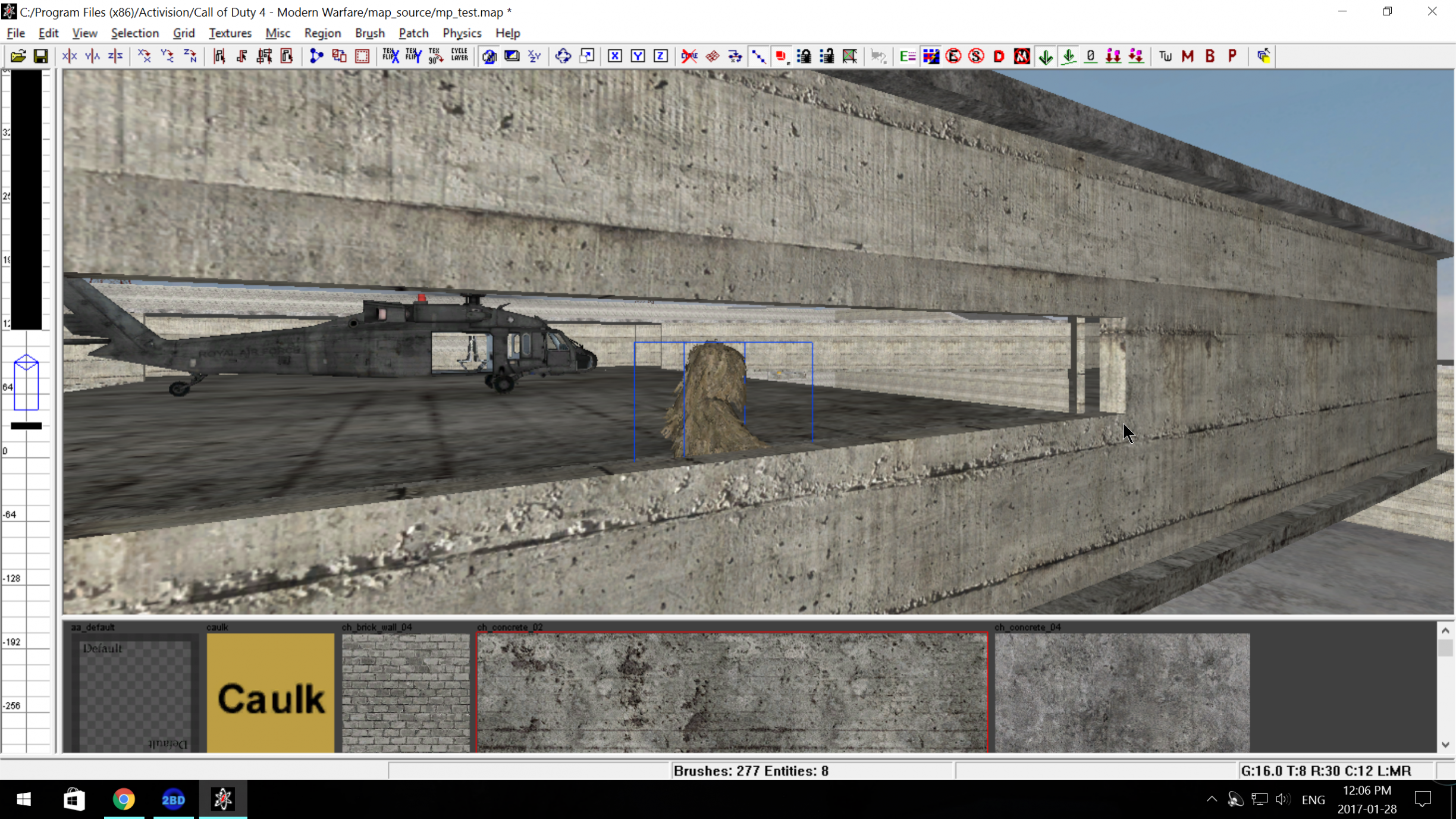Toggle X axis lock button
Viewport: 1456px width, 819px height.
(615, 56)
